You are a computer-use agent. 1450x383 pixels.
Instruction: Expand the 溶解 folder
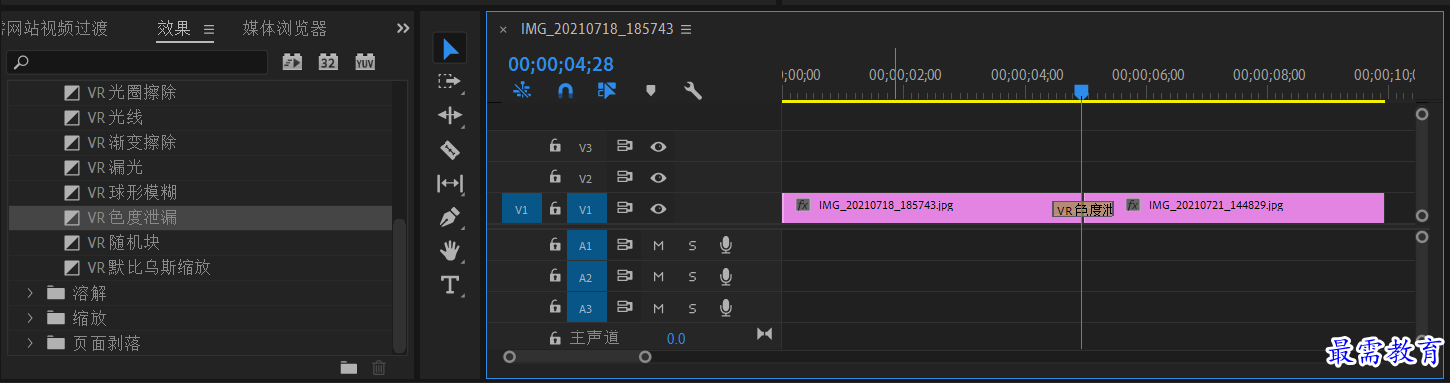click(x=30, y=293)
